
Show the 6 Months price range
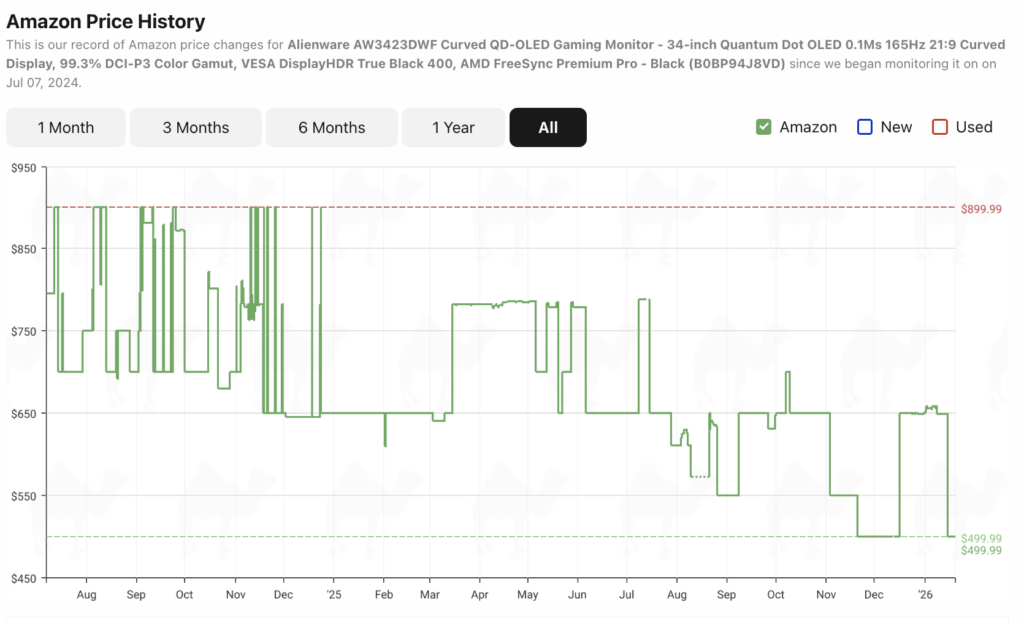pyautogui.click(x=331, y=127)
